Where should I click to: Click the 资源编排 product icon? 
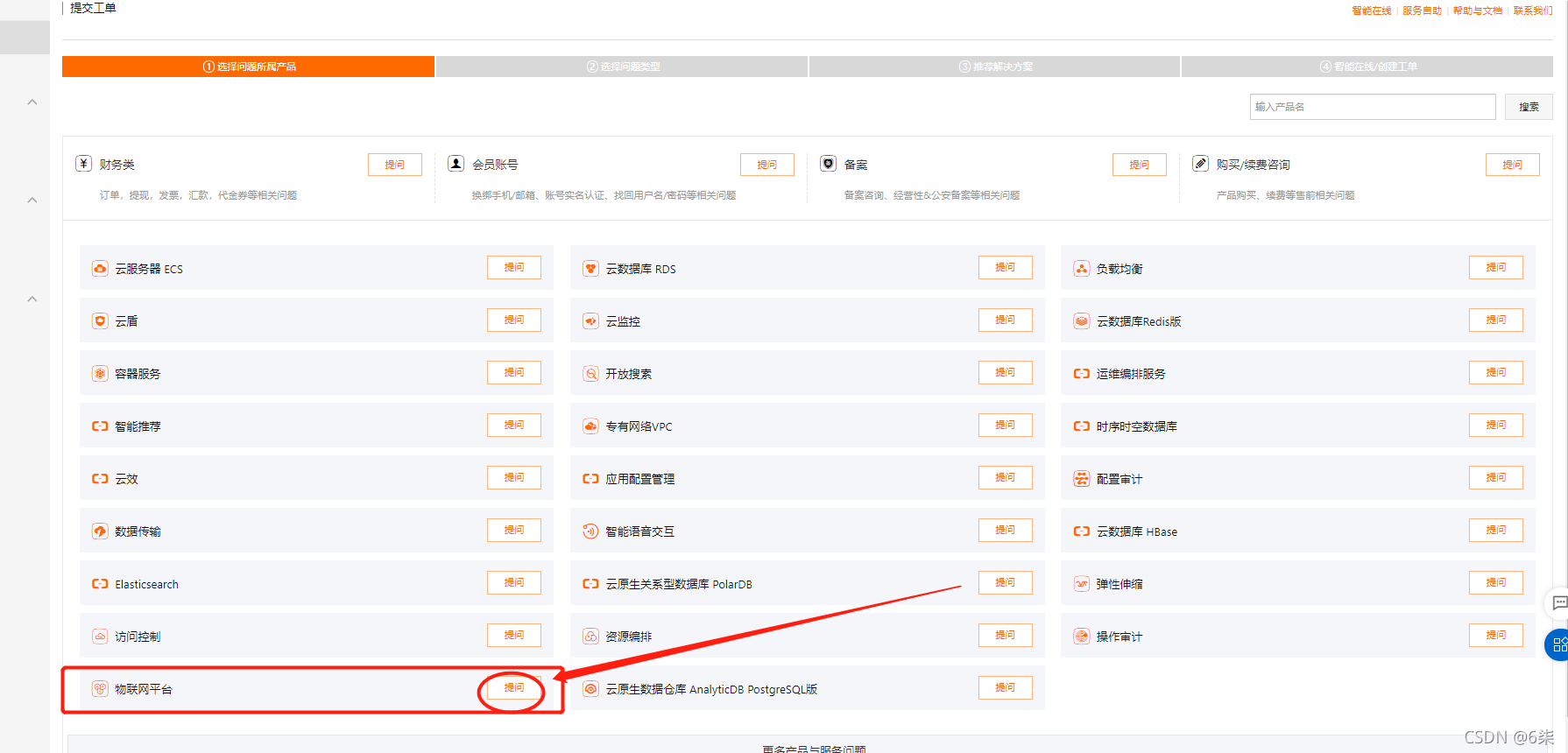click(x=590, y=637)
